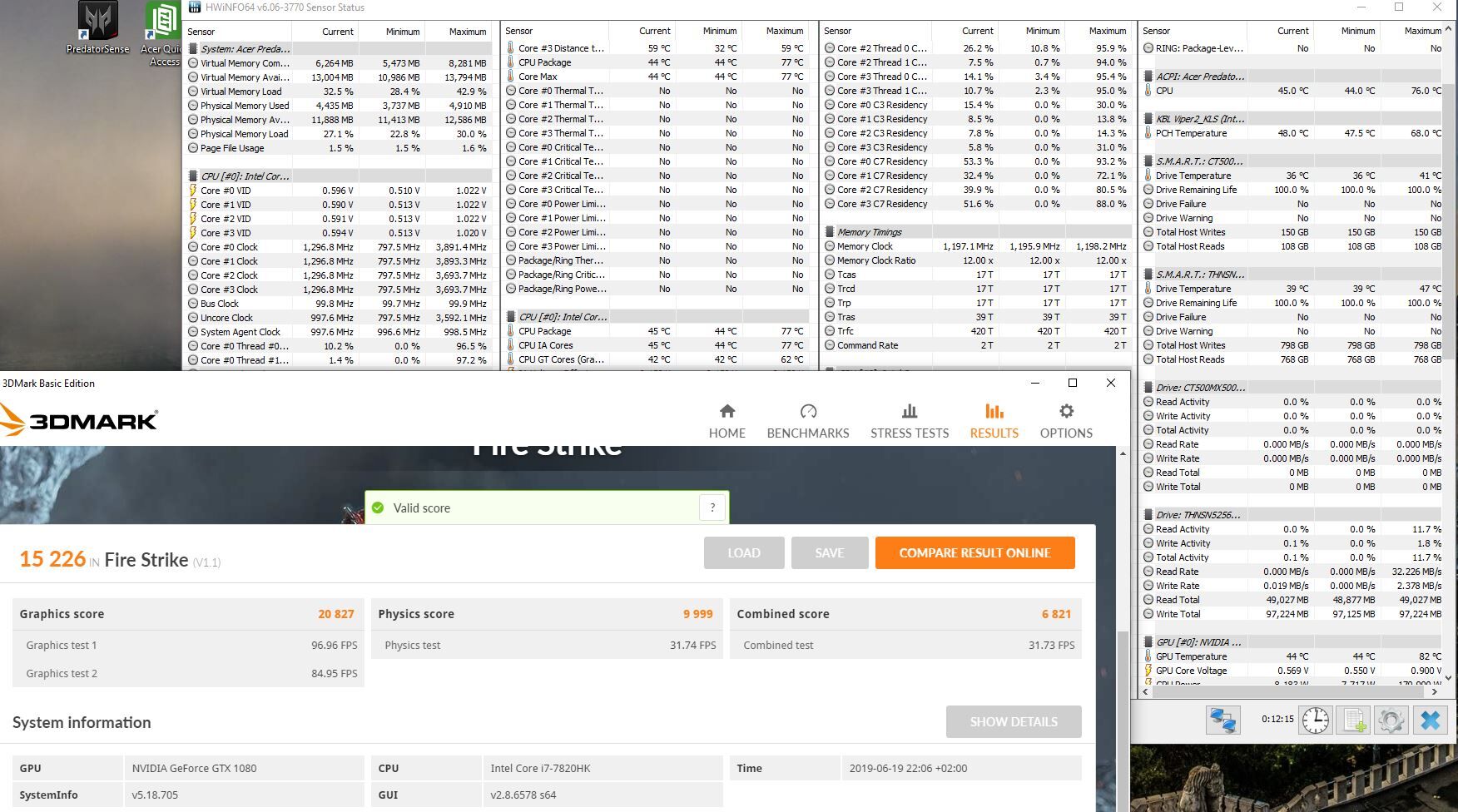
Task: Click chip icon beside ACPI: Acer Predato... header
Action: (x=1148, y=77)
